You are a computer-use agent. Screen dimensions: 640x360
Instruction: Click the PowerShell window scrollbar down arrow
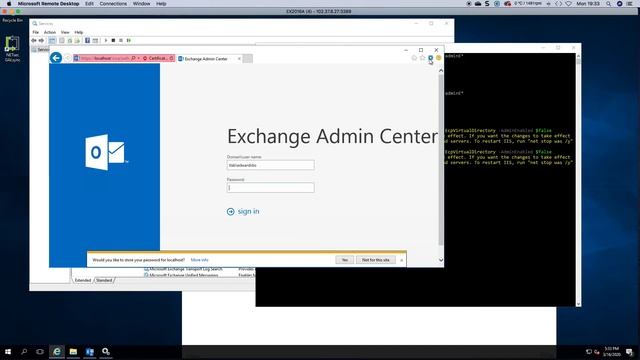point(578,304)
